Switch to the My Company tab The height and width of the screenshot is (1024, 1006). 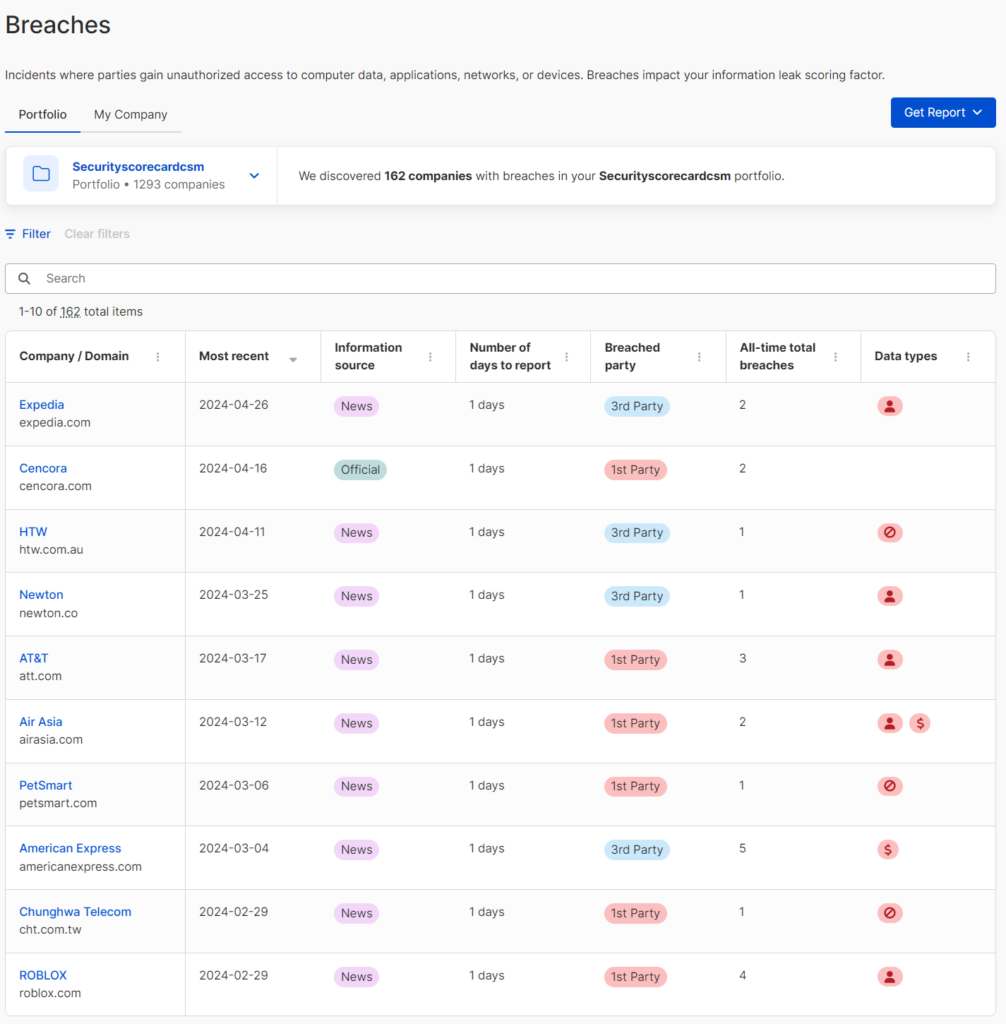131,114
